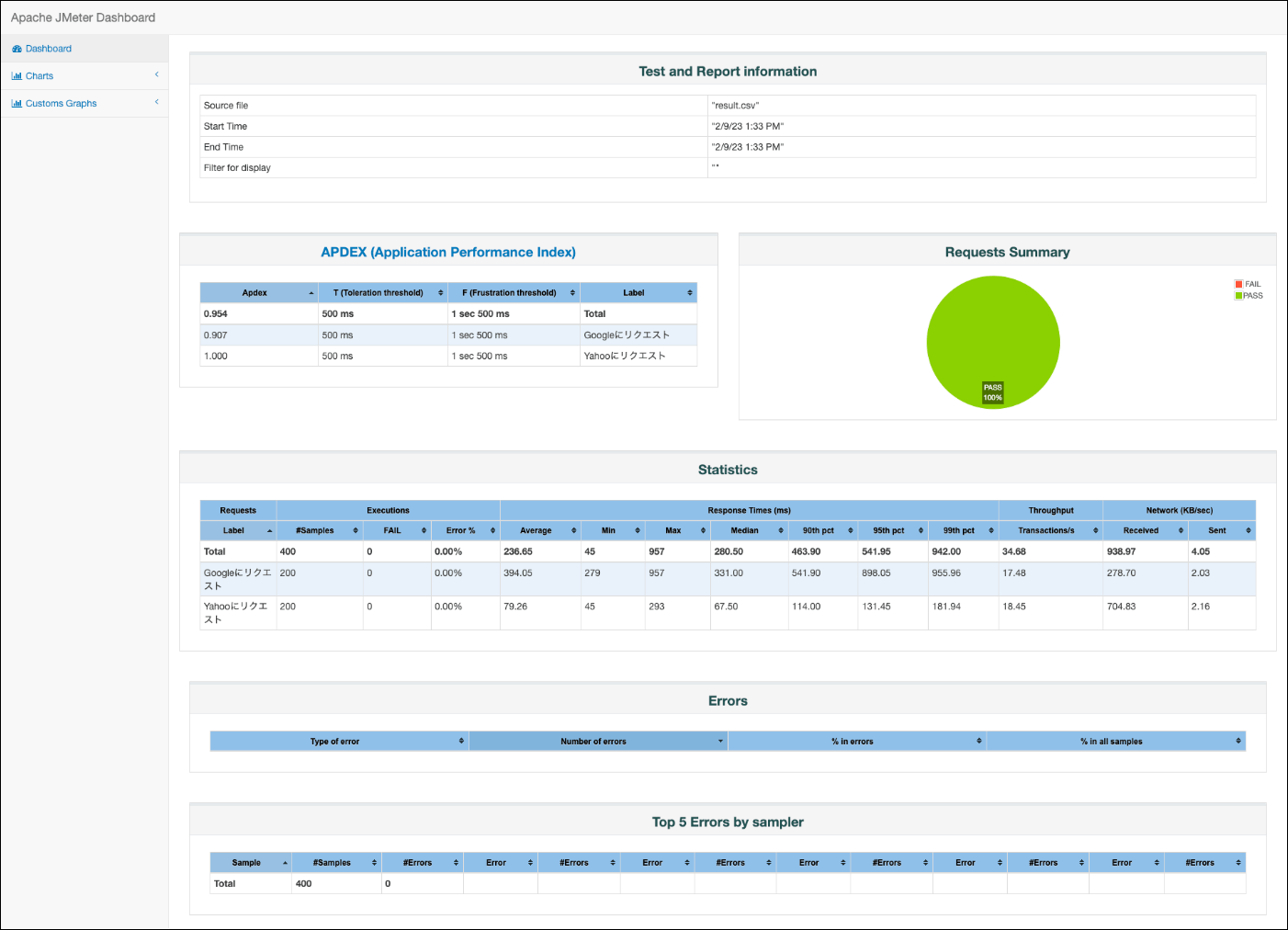1288x930 pixels.
Task: Click the APDEX (Application Performance Index) heading link
Action: coord(448,253)
